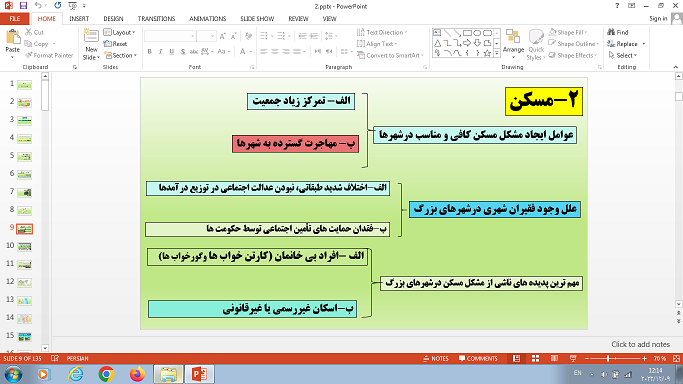
Task: Start Slide Show from status bar icon
Action: pos(573,358)
